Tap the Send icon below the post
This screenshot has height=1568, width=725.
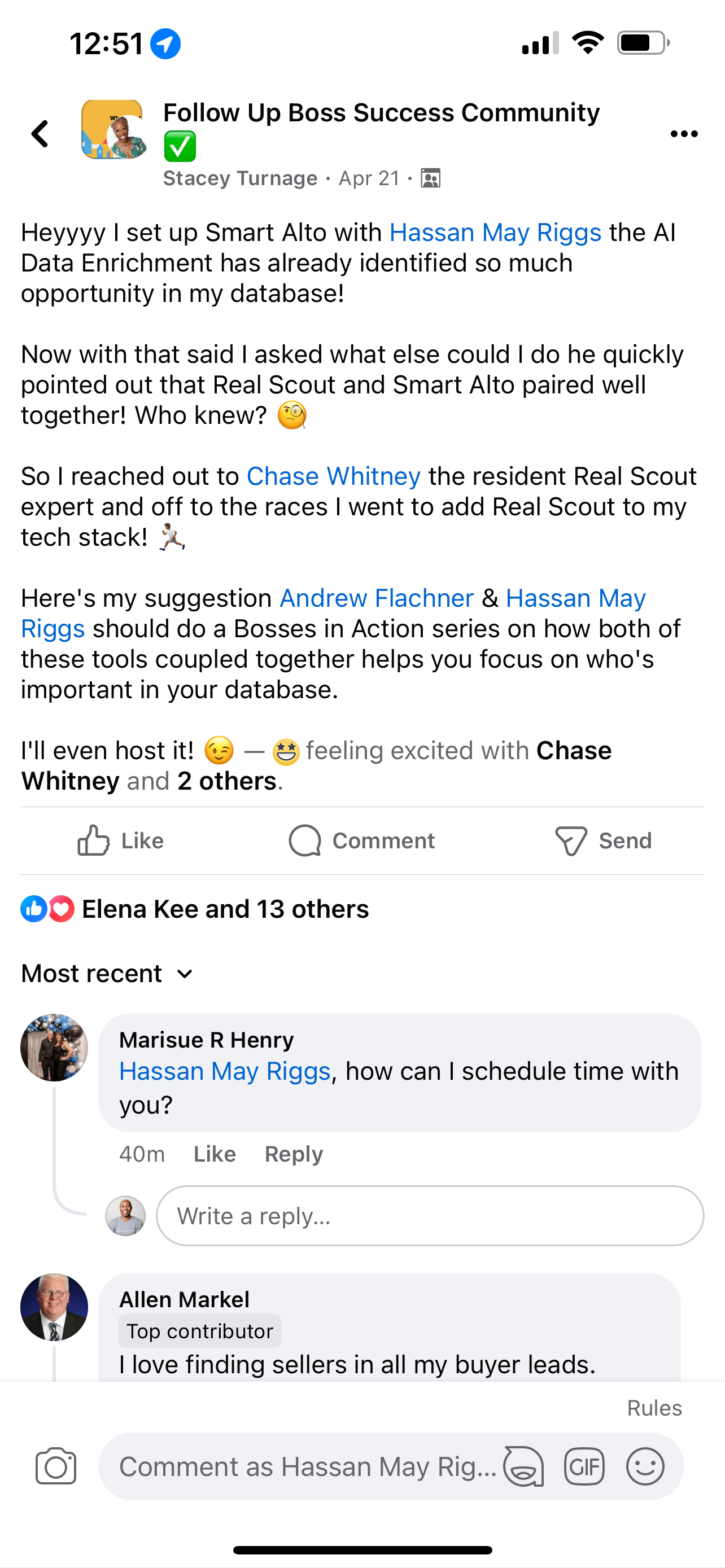pyautogui.click(x=602, y=840)
